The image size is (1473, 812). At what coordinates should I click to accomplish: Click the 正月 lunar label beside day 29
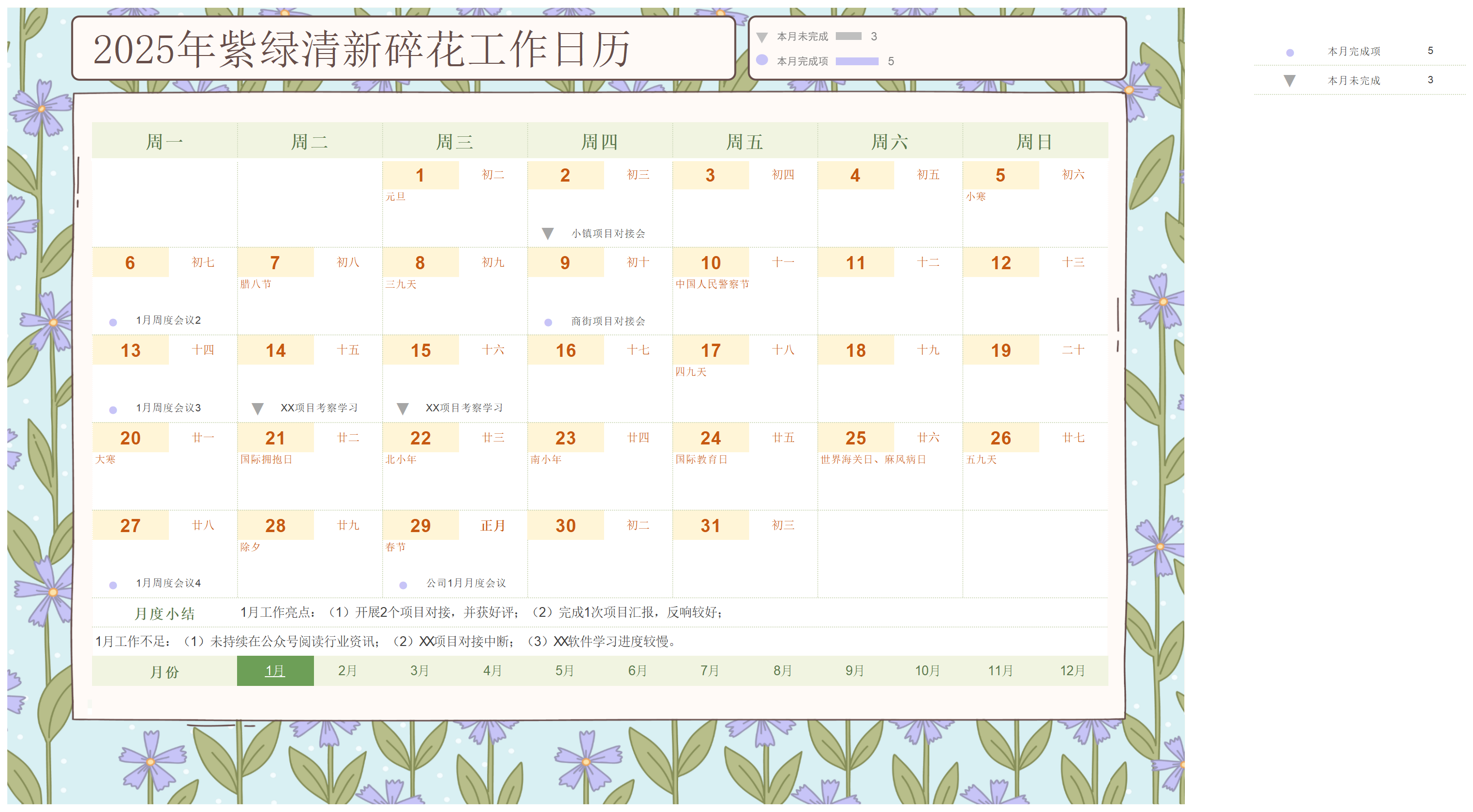[x=493, y=525]
